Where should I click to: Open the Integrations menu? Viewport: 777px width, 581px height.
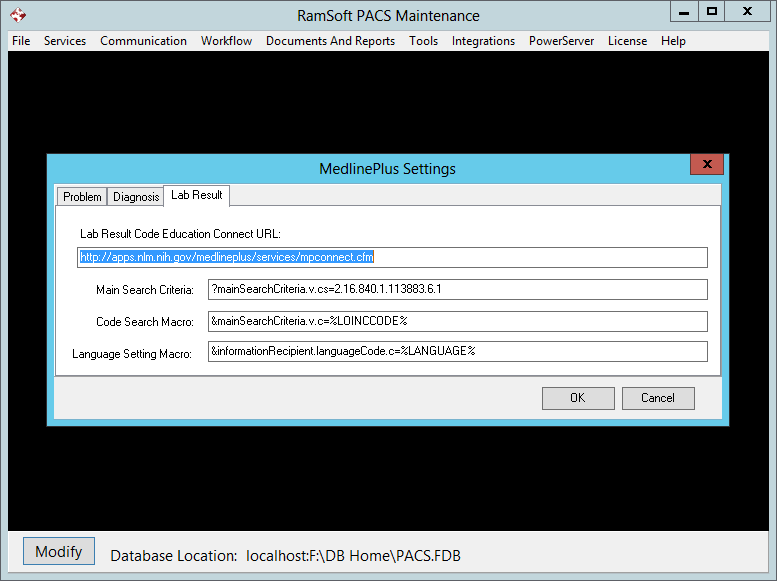[x=483, y=41]
